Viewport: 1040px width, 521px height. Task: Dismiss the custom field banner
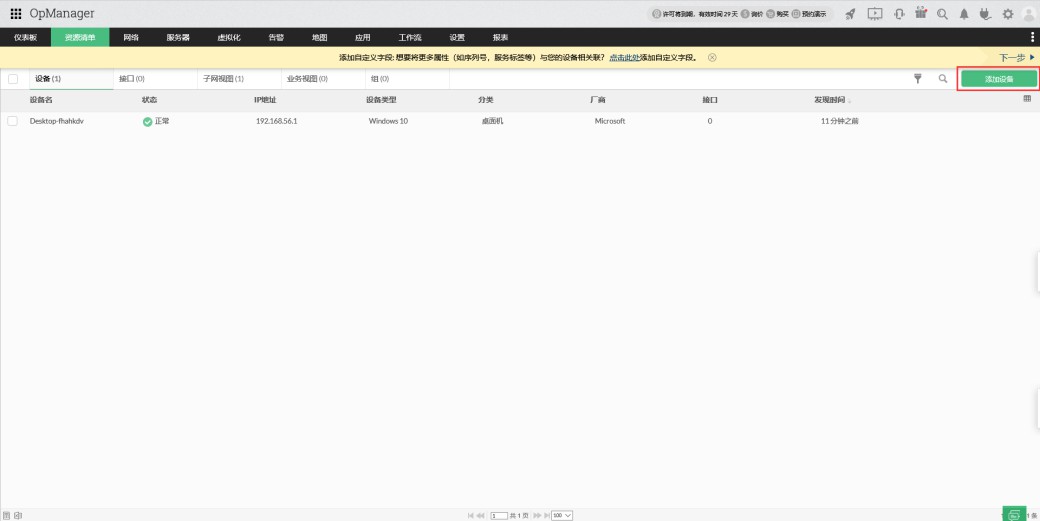tap(712, 58)
